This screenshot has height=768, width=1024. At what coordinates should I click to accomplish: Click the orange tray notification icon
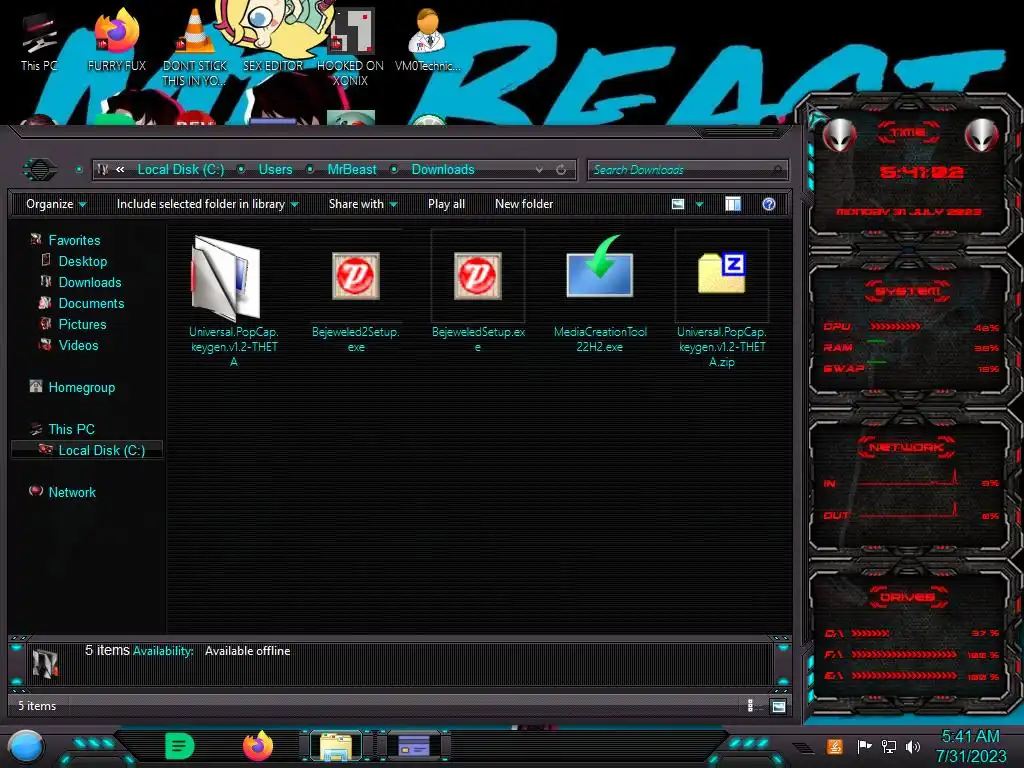(835, 746)
